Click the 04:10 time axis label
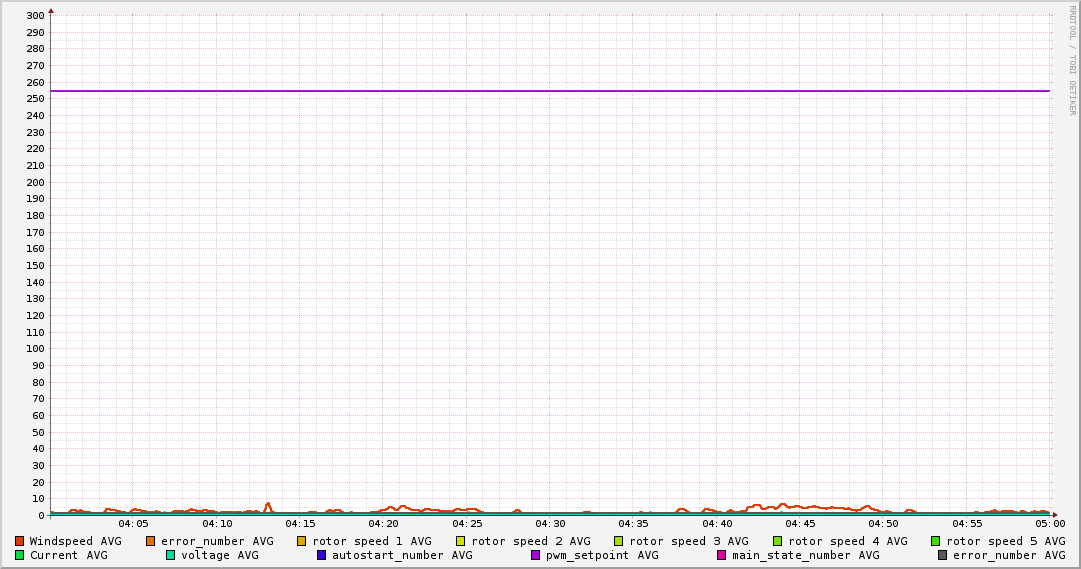The width and height of the screenshot is (1081, 569). tap(217, 524)
